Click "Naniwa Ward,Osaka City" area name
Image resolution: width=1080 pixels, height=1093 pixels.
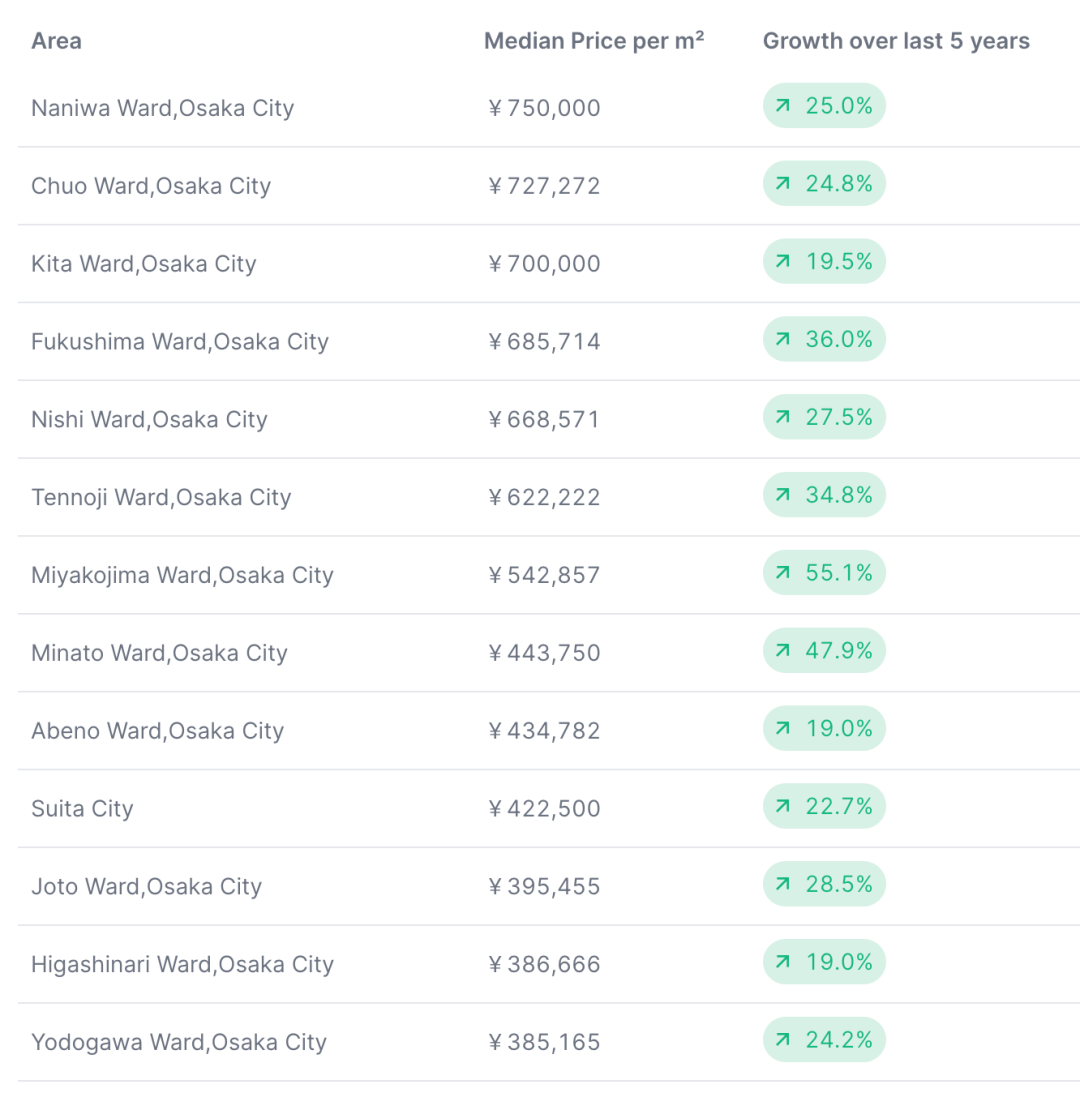click(x=162, y=108)
